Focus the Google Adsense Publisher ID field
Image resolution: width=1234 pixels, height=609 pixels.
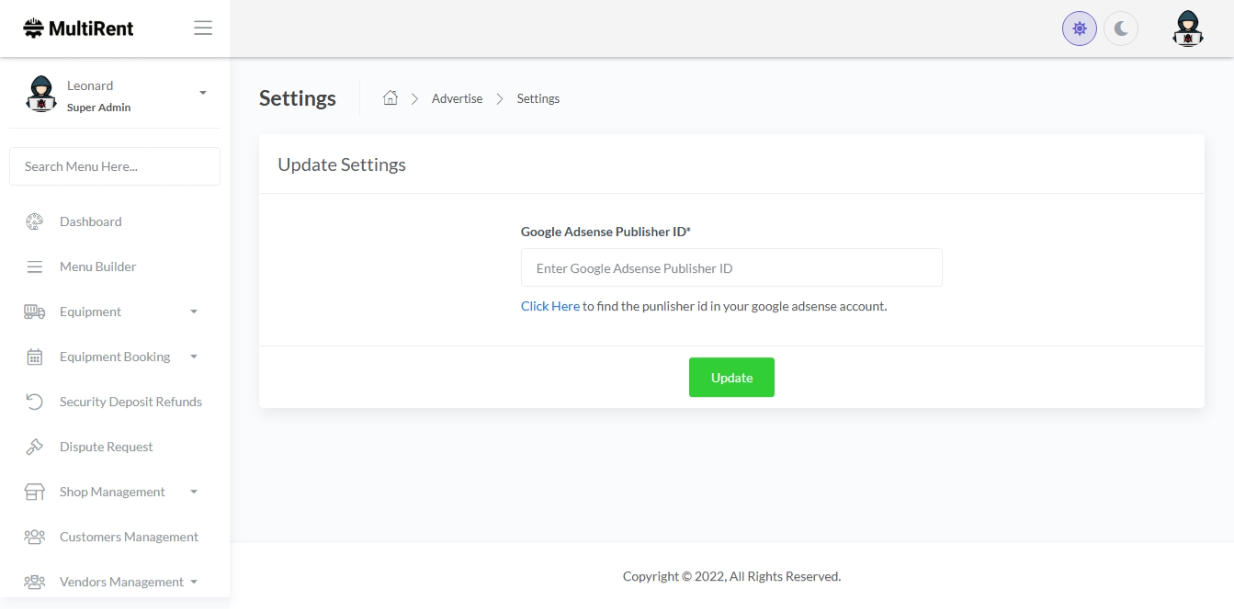731,268
